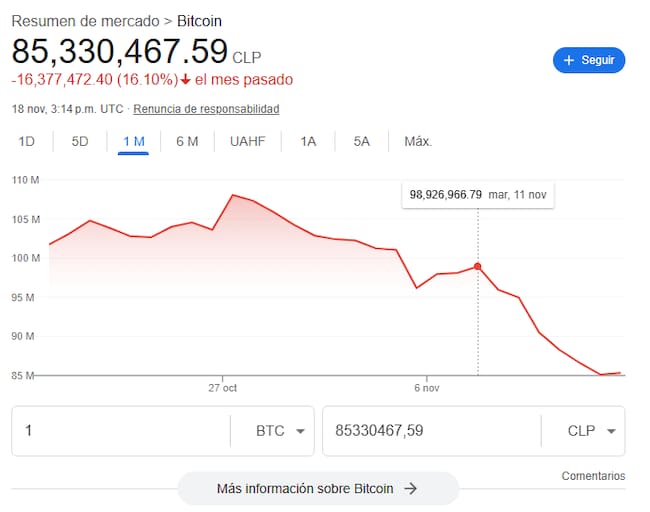Click Más información sobre Bitcoin button
This screenshot has height=512, width=650.
(317, 489)
